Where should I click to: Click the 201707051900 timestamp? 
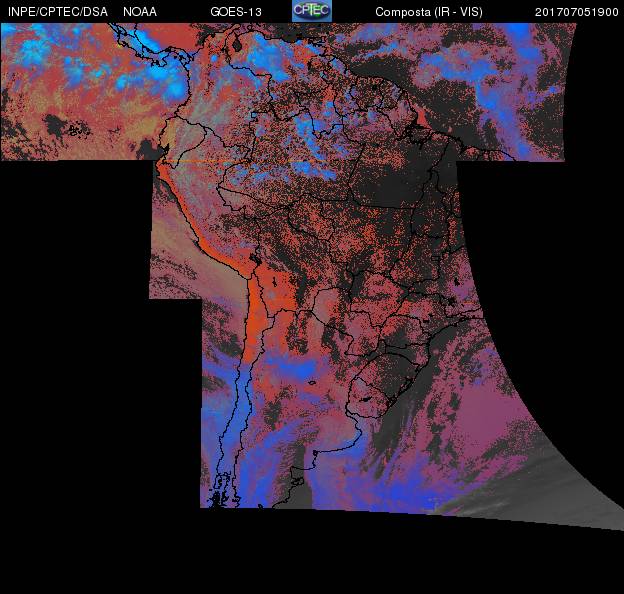point(576,12)
